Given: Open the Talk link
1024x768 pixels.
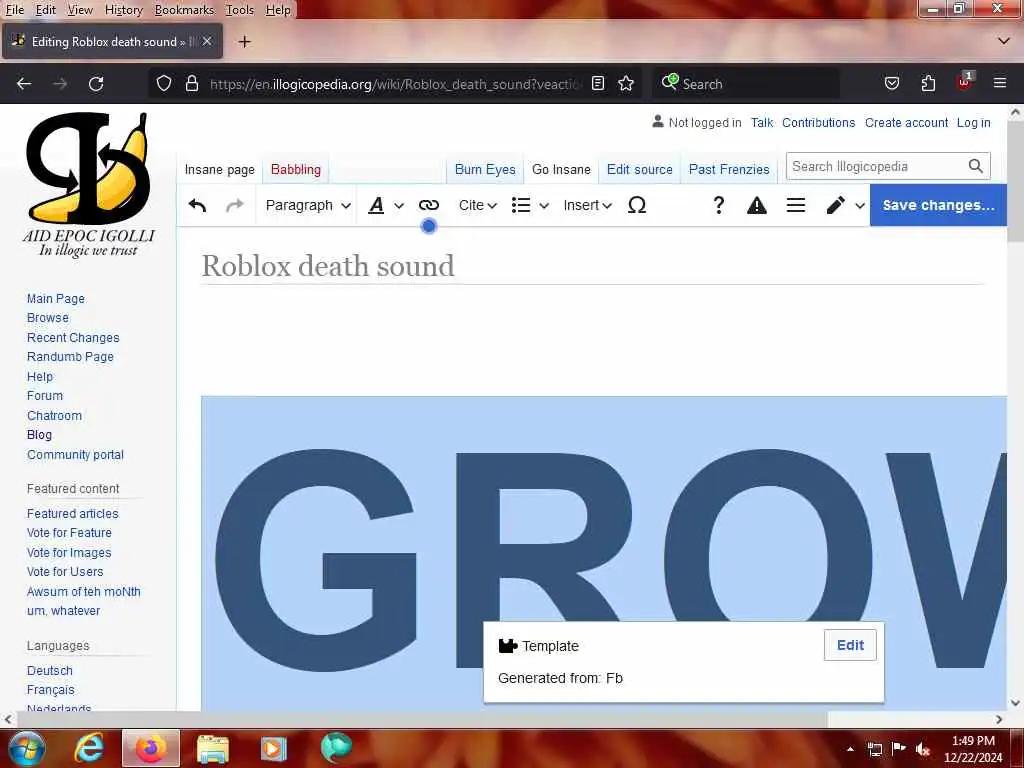Looking at the screenshot, I should click(x=761, y=123).
